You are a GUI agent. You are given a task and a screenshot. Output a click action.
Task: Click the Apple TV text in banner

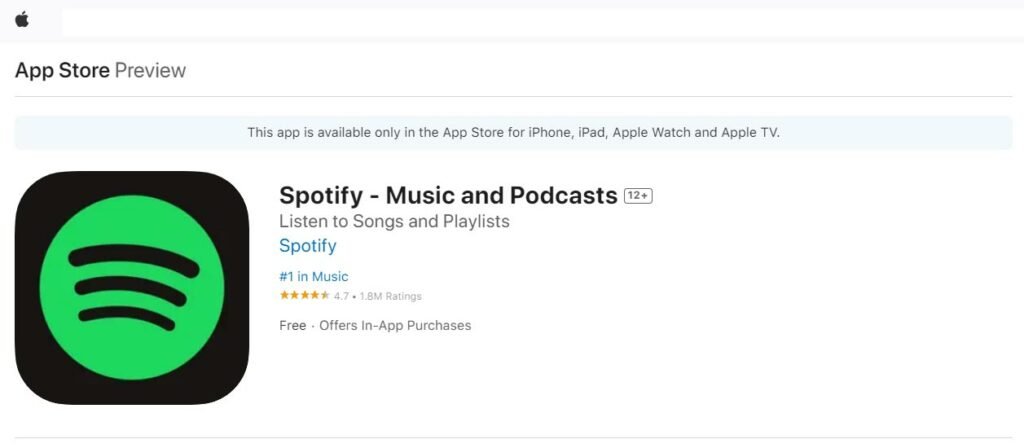749,132
